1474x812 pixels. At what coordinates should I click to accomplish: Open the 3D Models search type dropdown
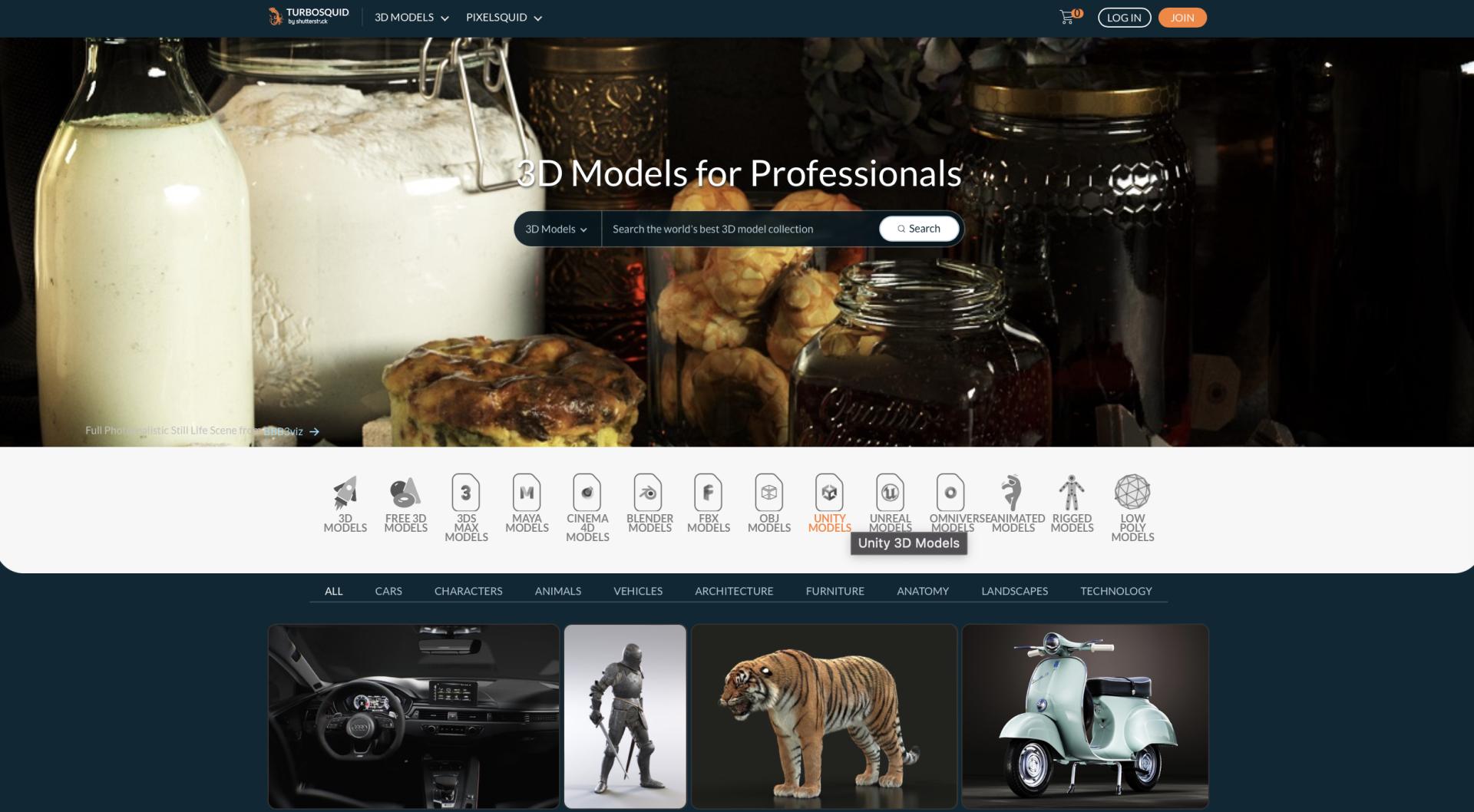pyautogui.click(x=557, y=229)
